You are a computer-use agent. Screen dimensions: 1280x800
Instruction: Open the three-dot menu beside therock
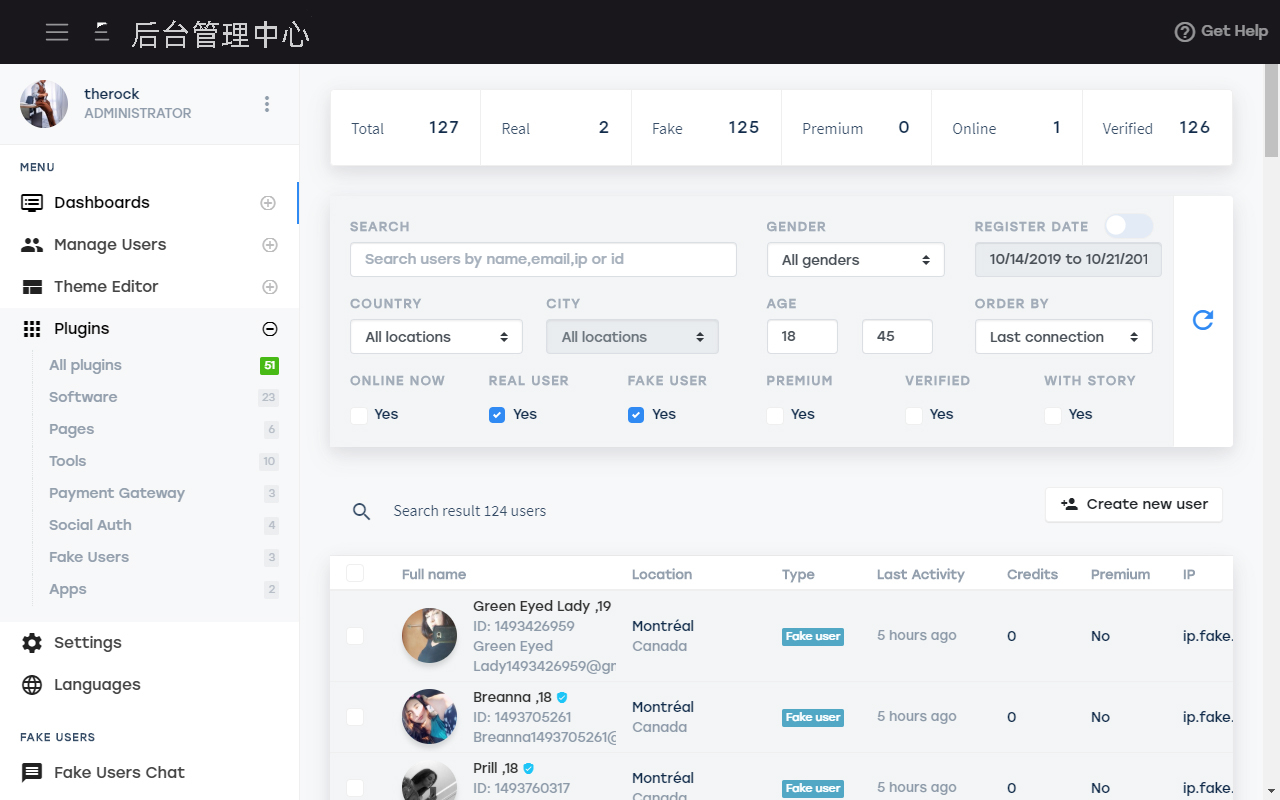tap(266, 104)
